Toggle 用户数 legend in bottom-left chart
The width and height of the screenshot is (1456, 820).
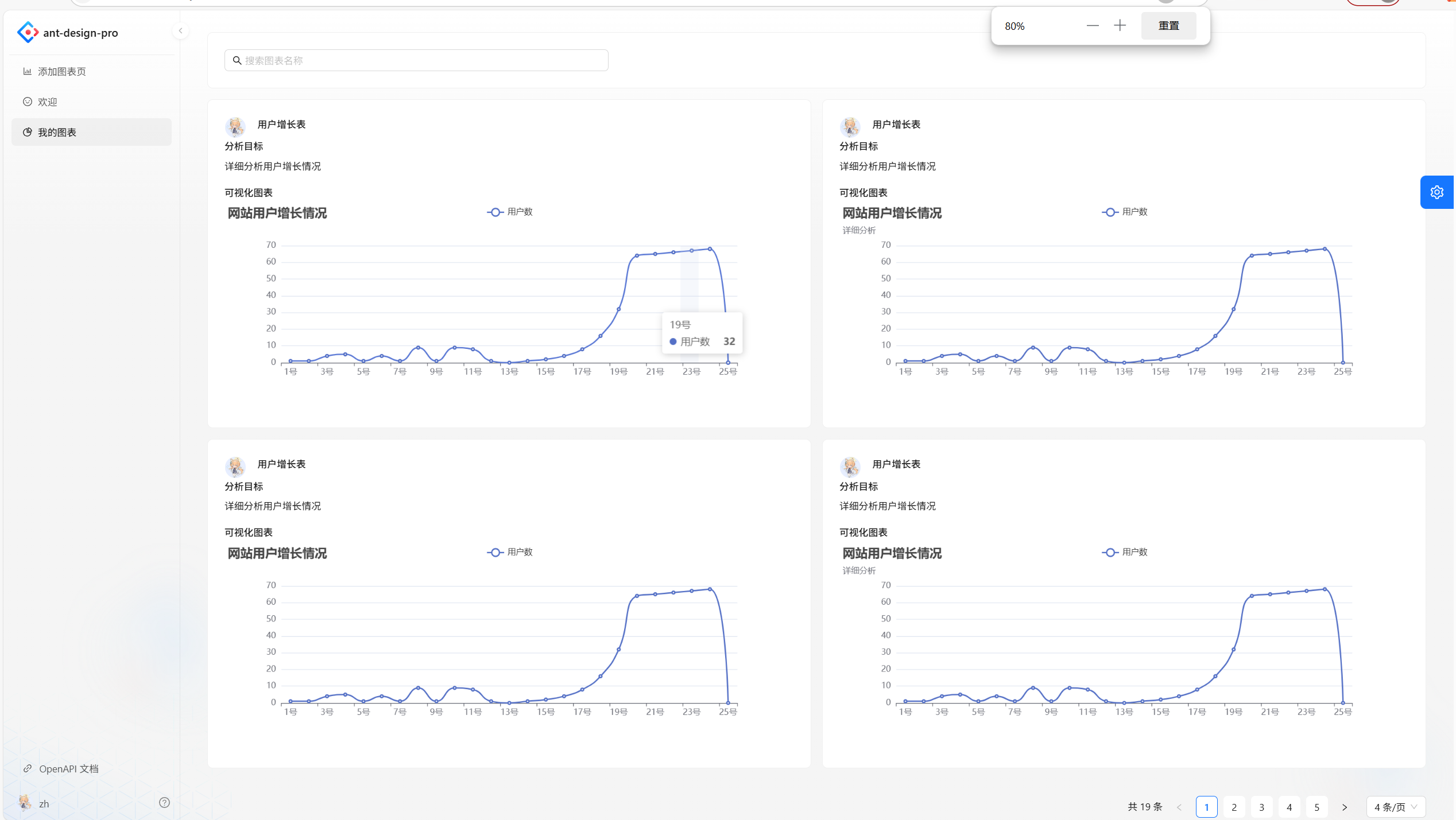point(510,552)
